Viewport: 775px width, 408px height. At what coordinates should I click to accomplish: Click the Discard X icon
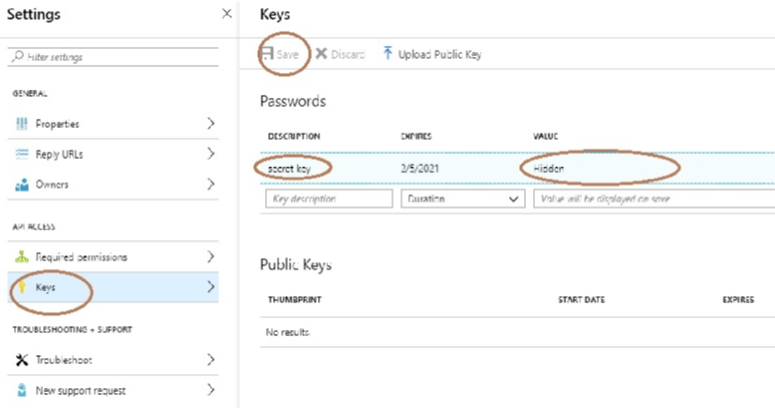pos(321,53)
